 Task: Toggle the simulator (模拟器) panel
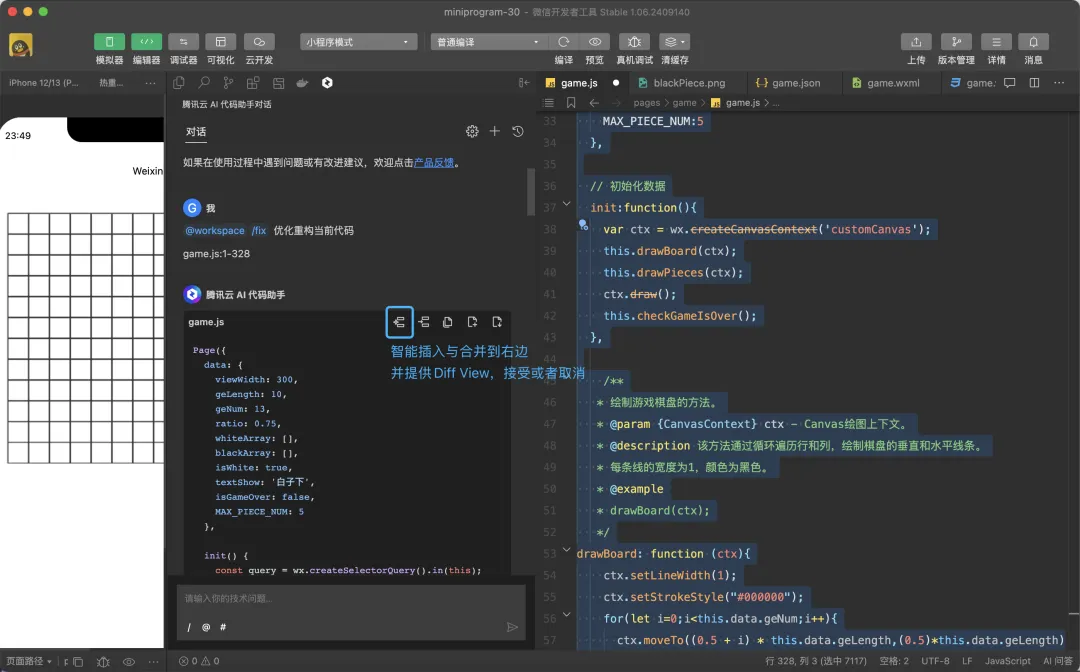coord(109,42)
